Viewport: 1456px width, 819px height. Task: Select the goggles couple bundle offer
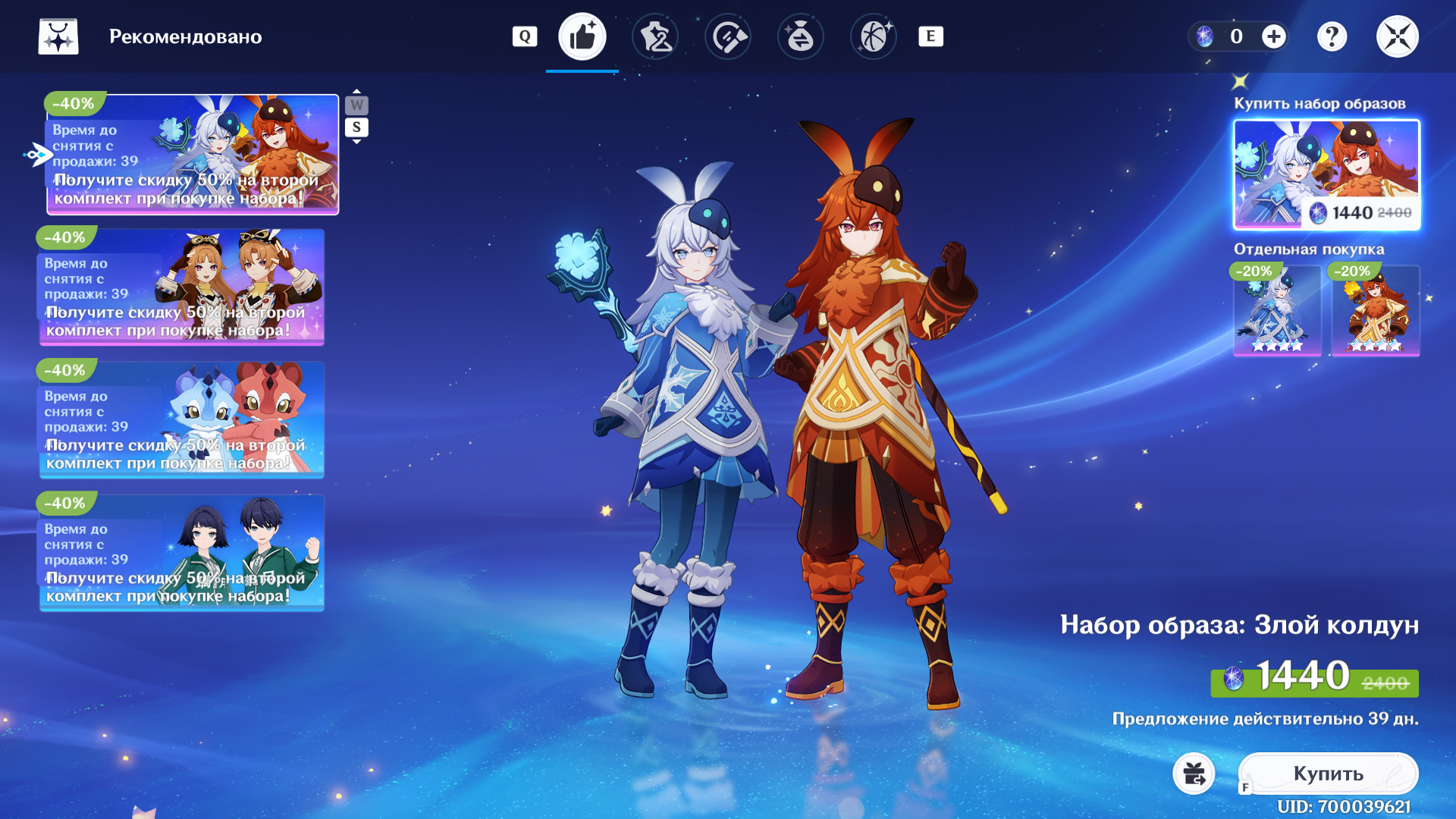tap(182, 288)
